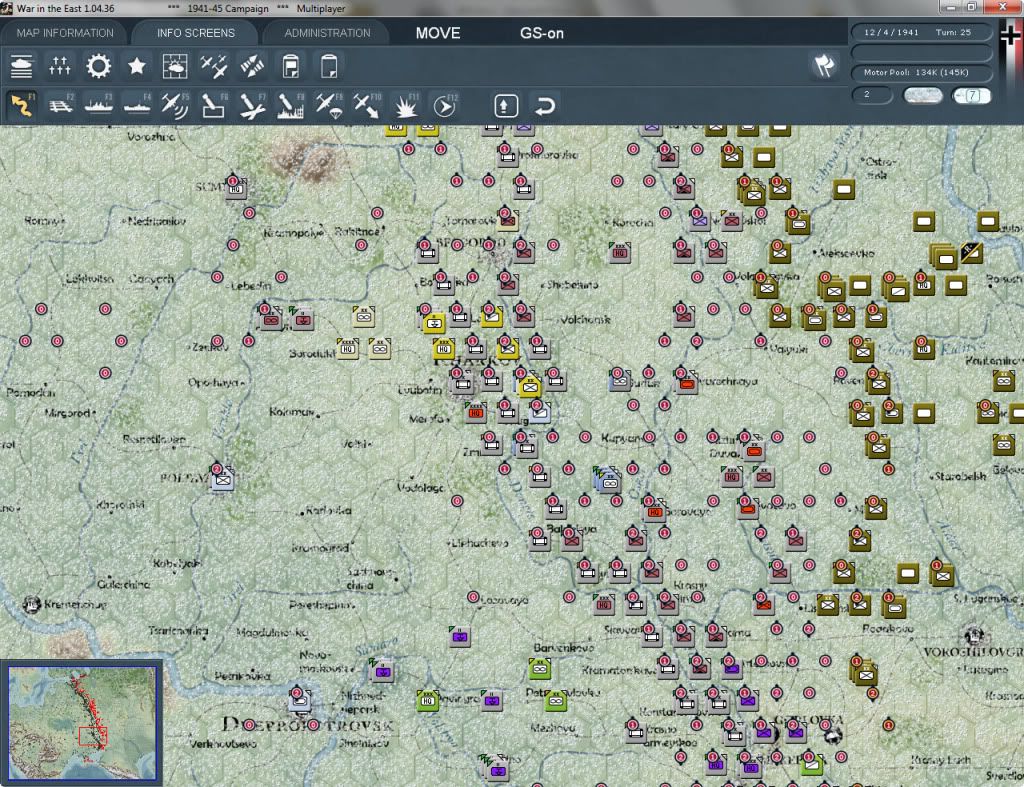Click the Kremenchug city icon
This screenshot has height=787, width=1024.
[x=31, y=604]
